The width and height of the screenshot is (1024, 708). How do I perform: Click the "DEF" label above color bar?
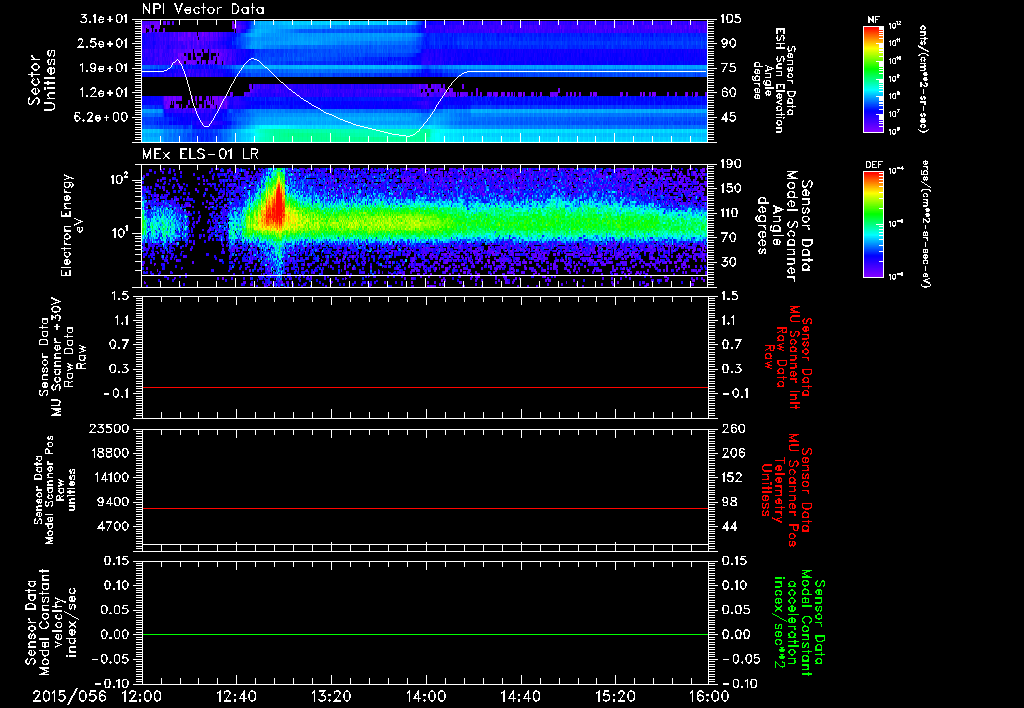pos(873,165)
